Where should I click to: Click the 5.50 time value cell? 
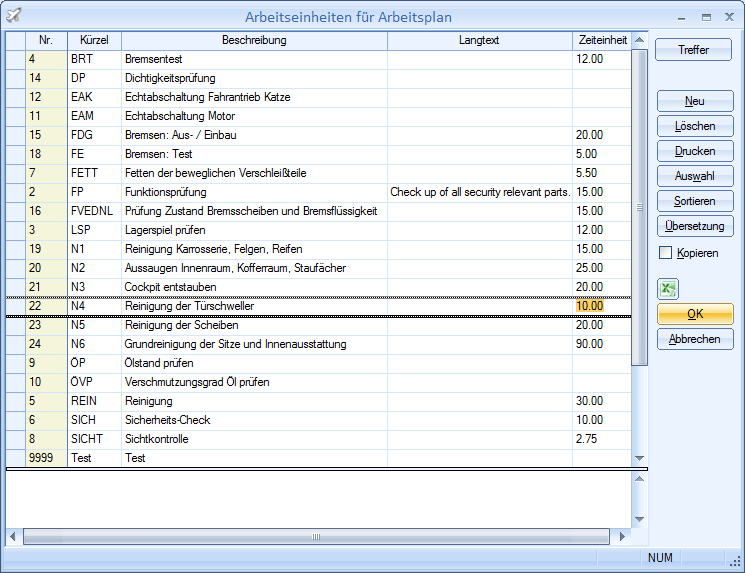602,173
